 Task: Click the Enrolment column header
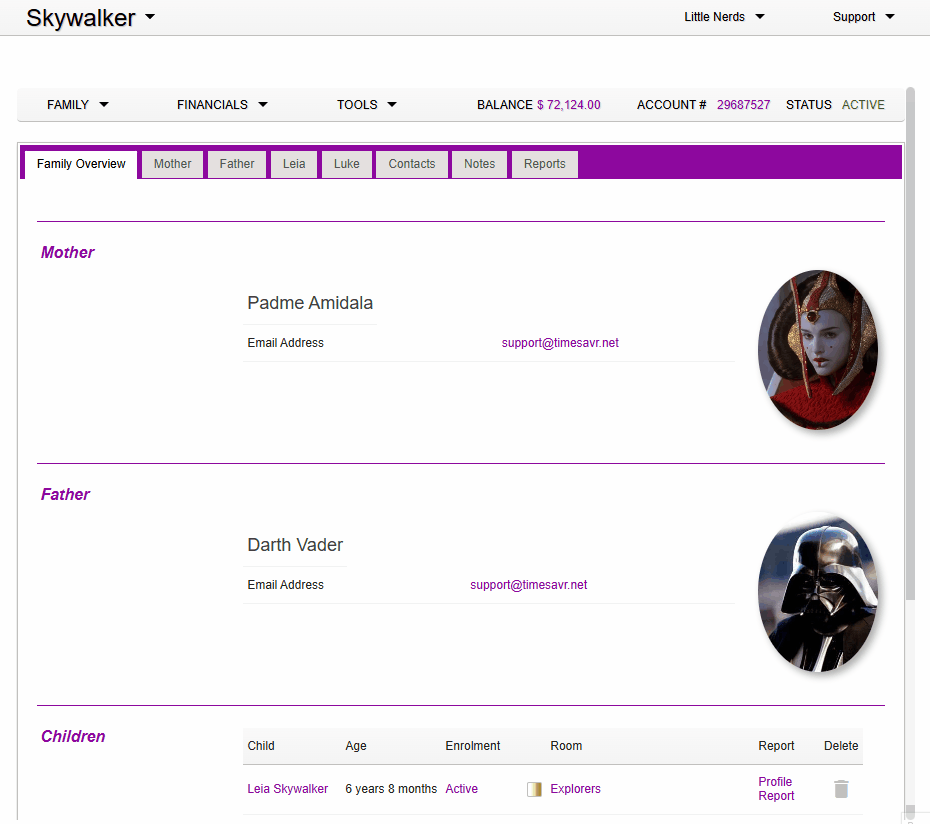point(473,746)
